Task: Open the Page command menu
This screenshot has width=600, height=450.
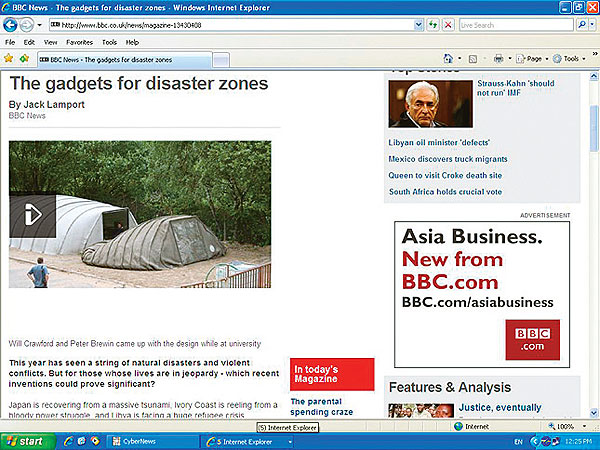Action: 532,59
